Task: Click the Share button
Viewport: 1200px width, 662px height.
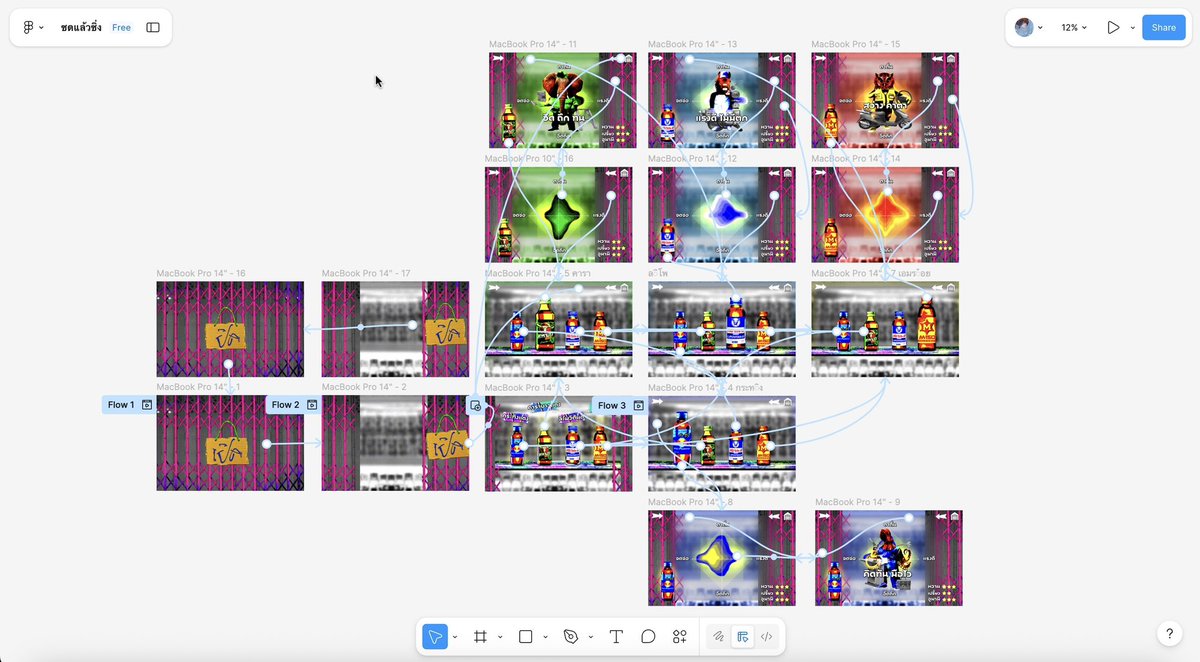Action: [x=1163, y=28]
